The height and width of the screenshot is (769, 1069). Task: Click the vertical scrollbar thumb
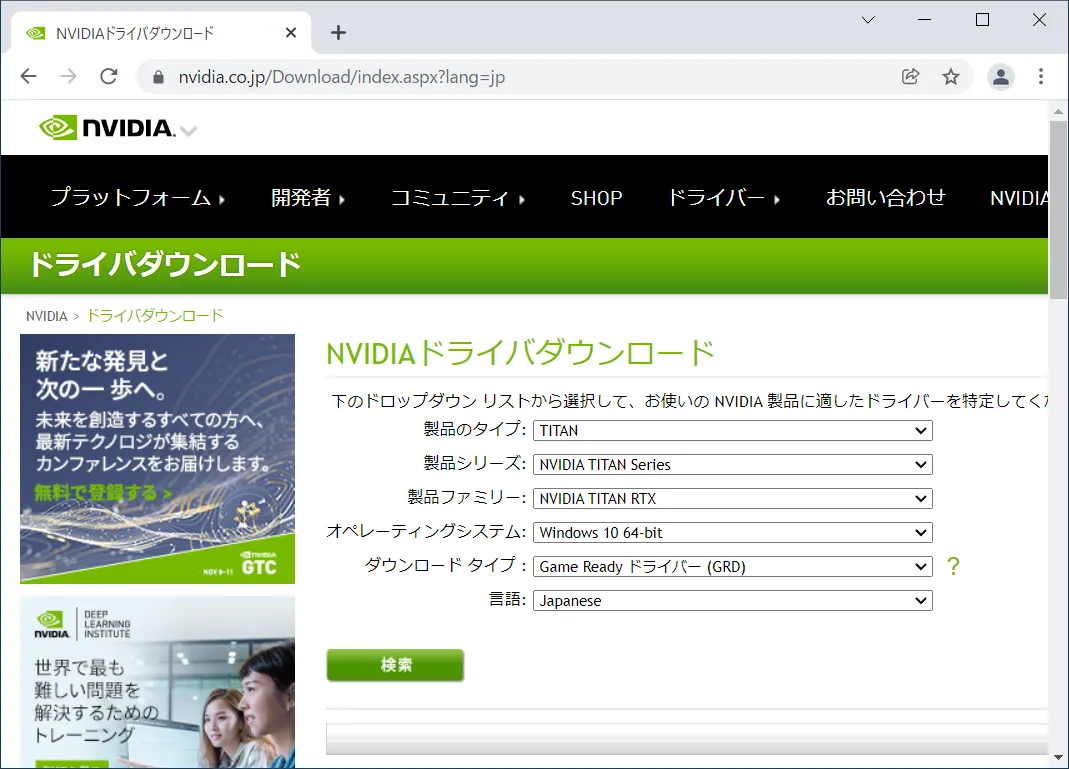pyautogui.click(x=1058, y=209)
